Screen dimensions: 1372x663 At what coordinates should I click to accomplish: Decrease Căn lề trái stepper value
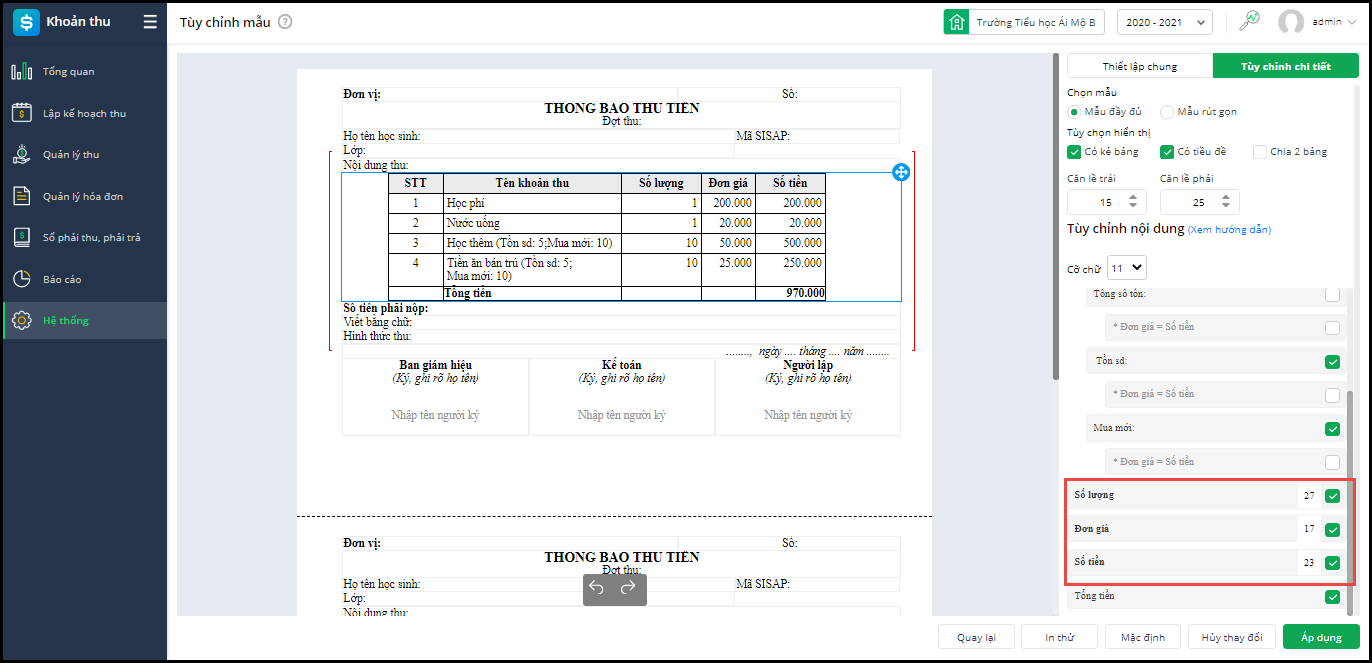tap(1132, 207)
